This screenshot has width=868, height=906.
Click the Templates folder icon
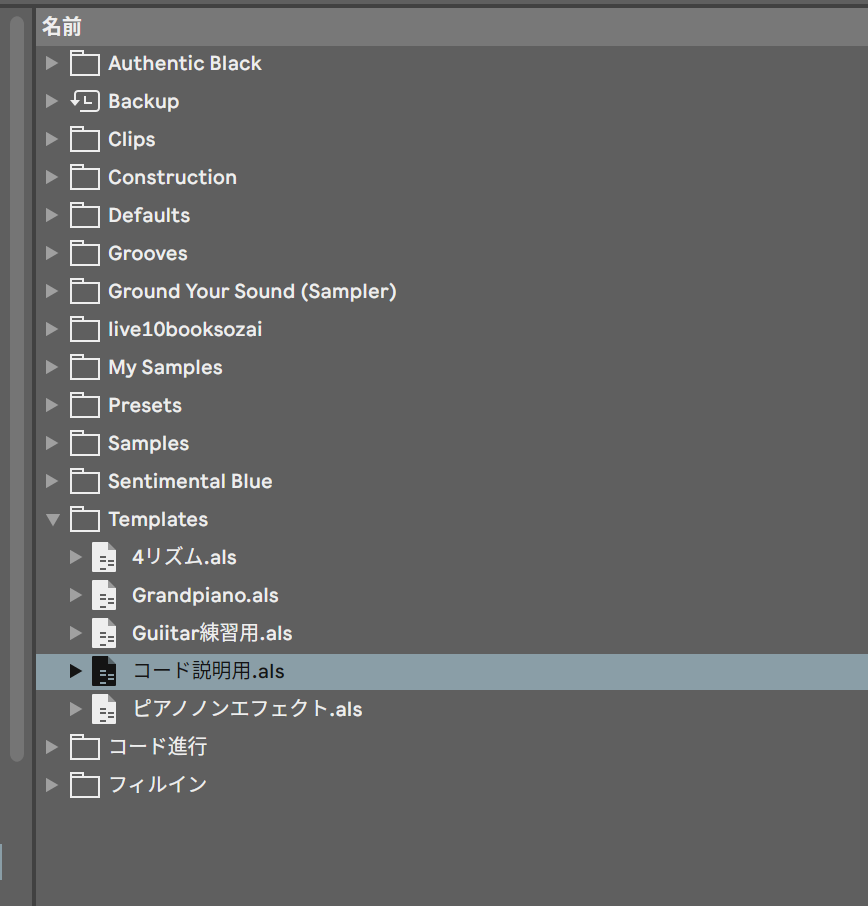pyautogui.click(x=85, y=519)
